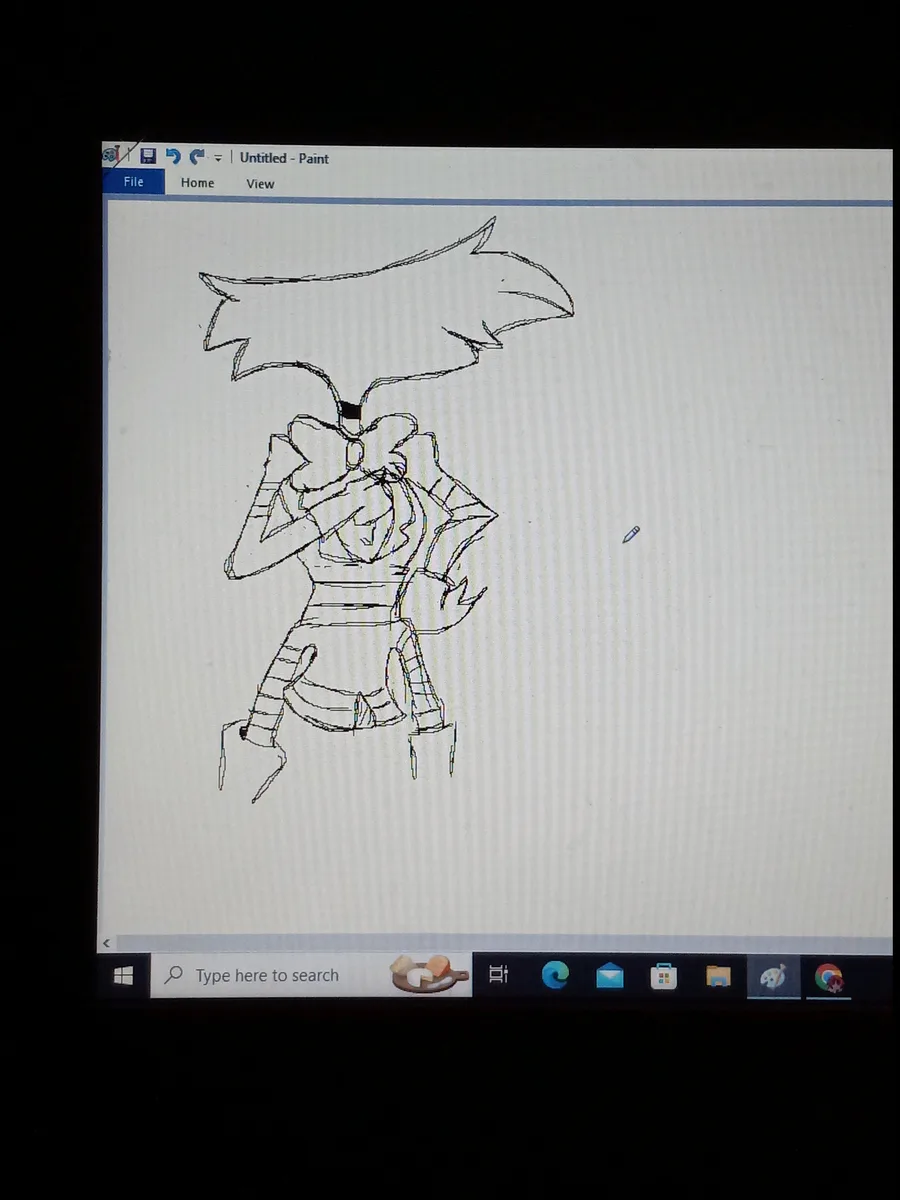Open Google Chrome from the taskbar

[x=828, y=977]
